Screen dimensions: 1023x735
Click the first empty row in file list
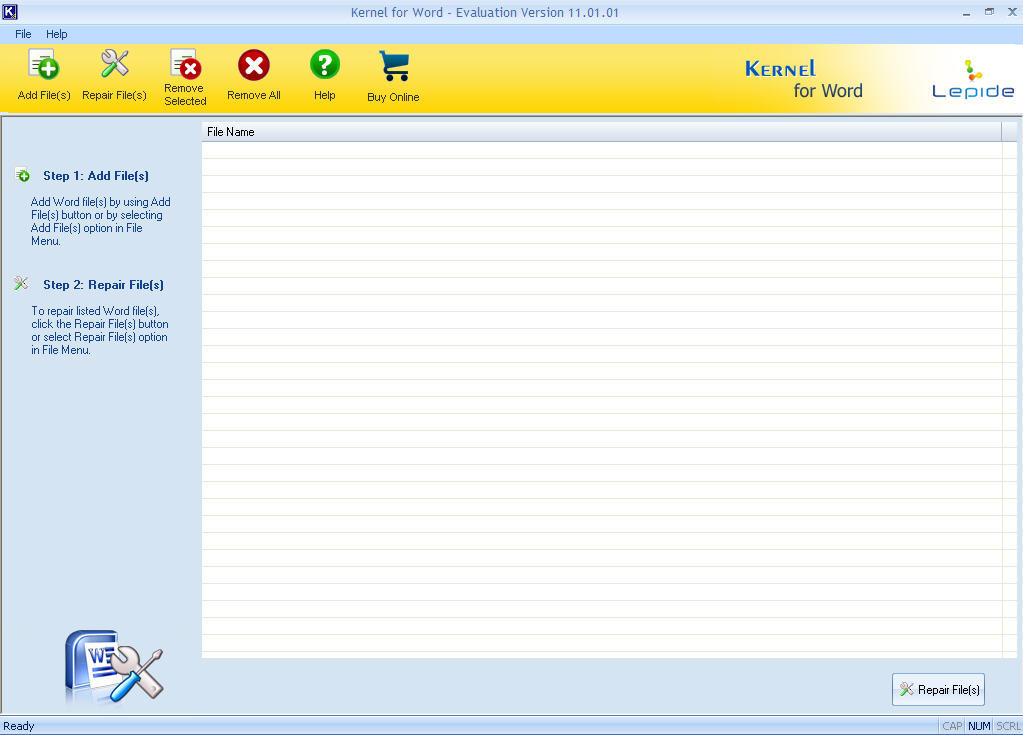point(601,151)
